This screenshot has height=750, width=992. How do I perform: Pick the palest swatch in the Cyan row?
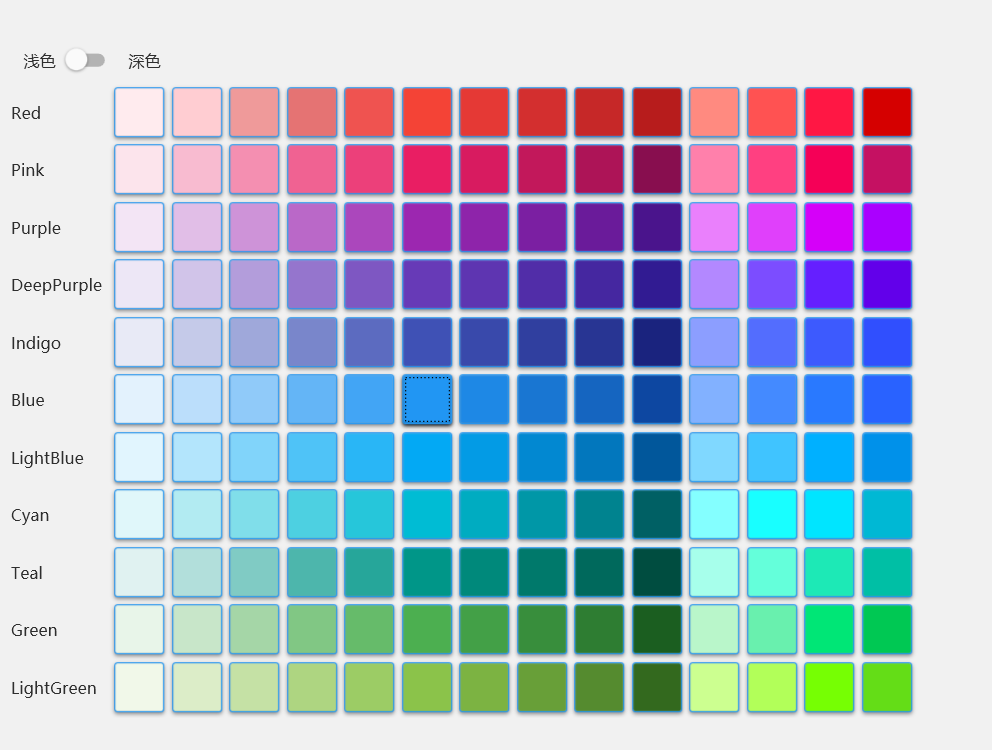(139, 515)
